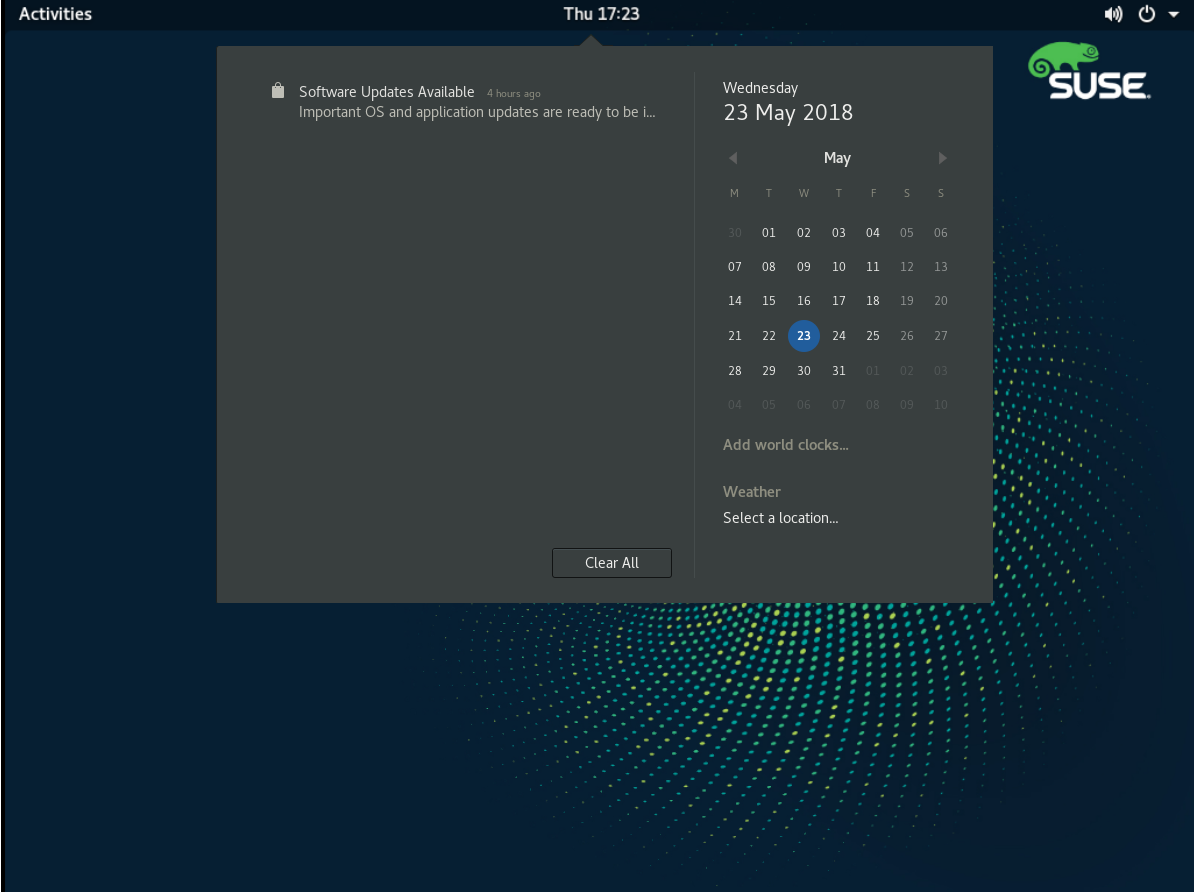
Task: Click the date heading 23 May 2018
Action: [788, 112]
